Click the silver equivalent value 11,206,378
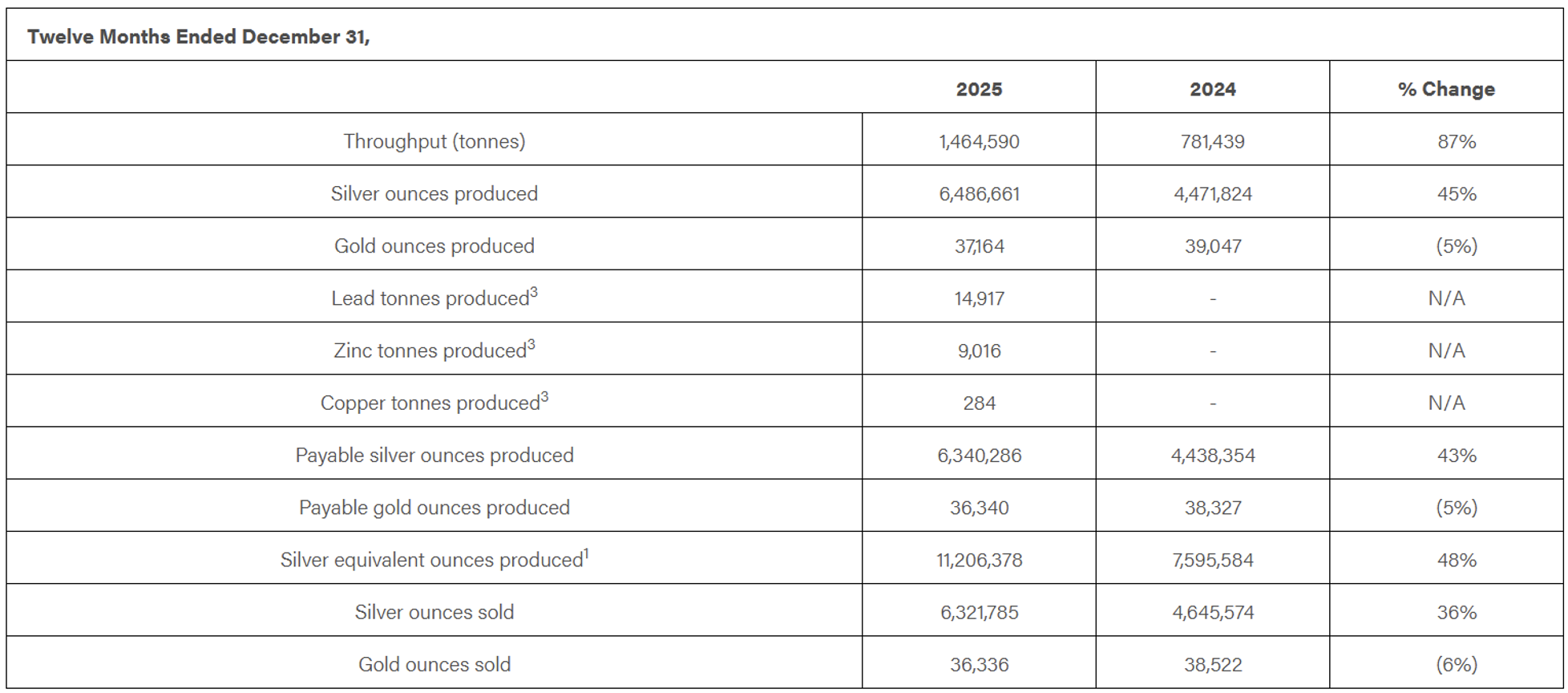 (979, 560)
